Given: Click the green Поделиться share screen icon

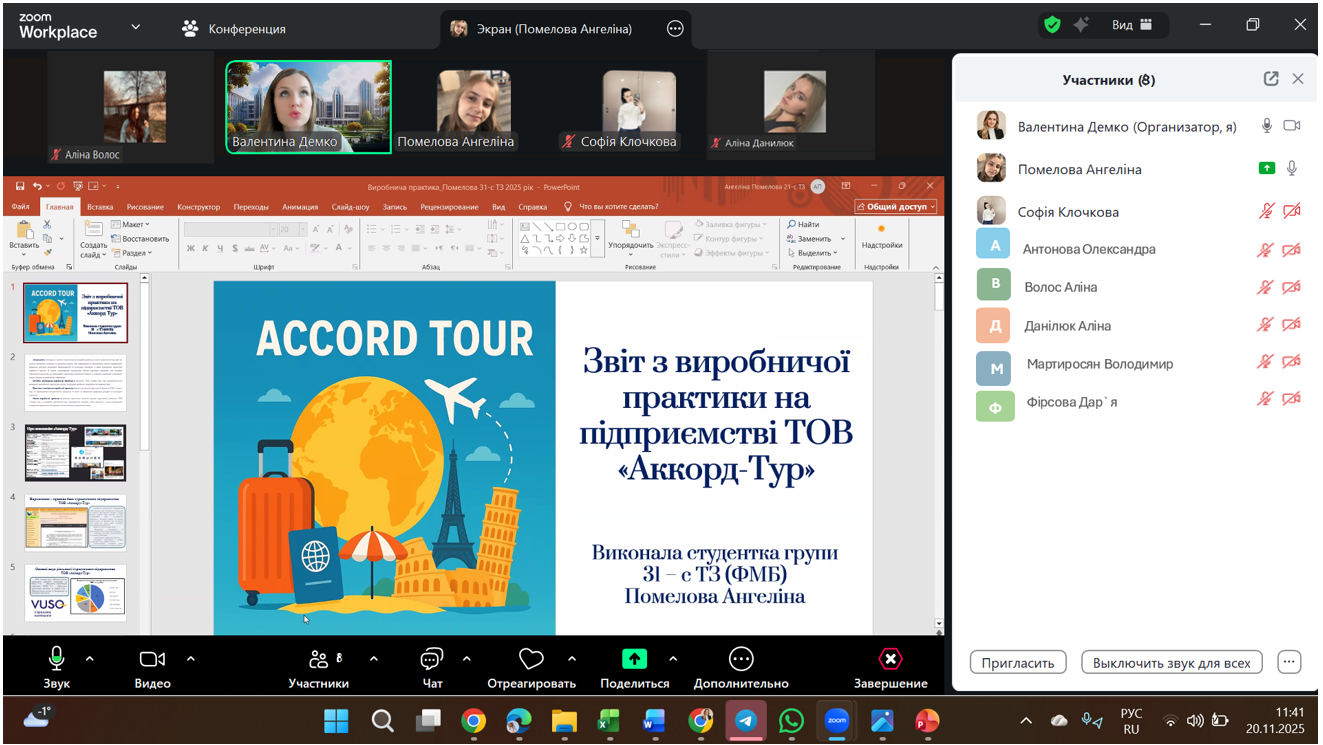Looking at the screenshot, I should (634, 660).
